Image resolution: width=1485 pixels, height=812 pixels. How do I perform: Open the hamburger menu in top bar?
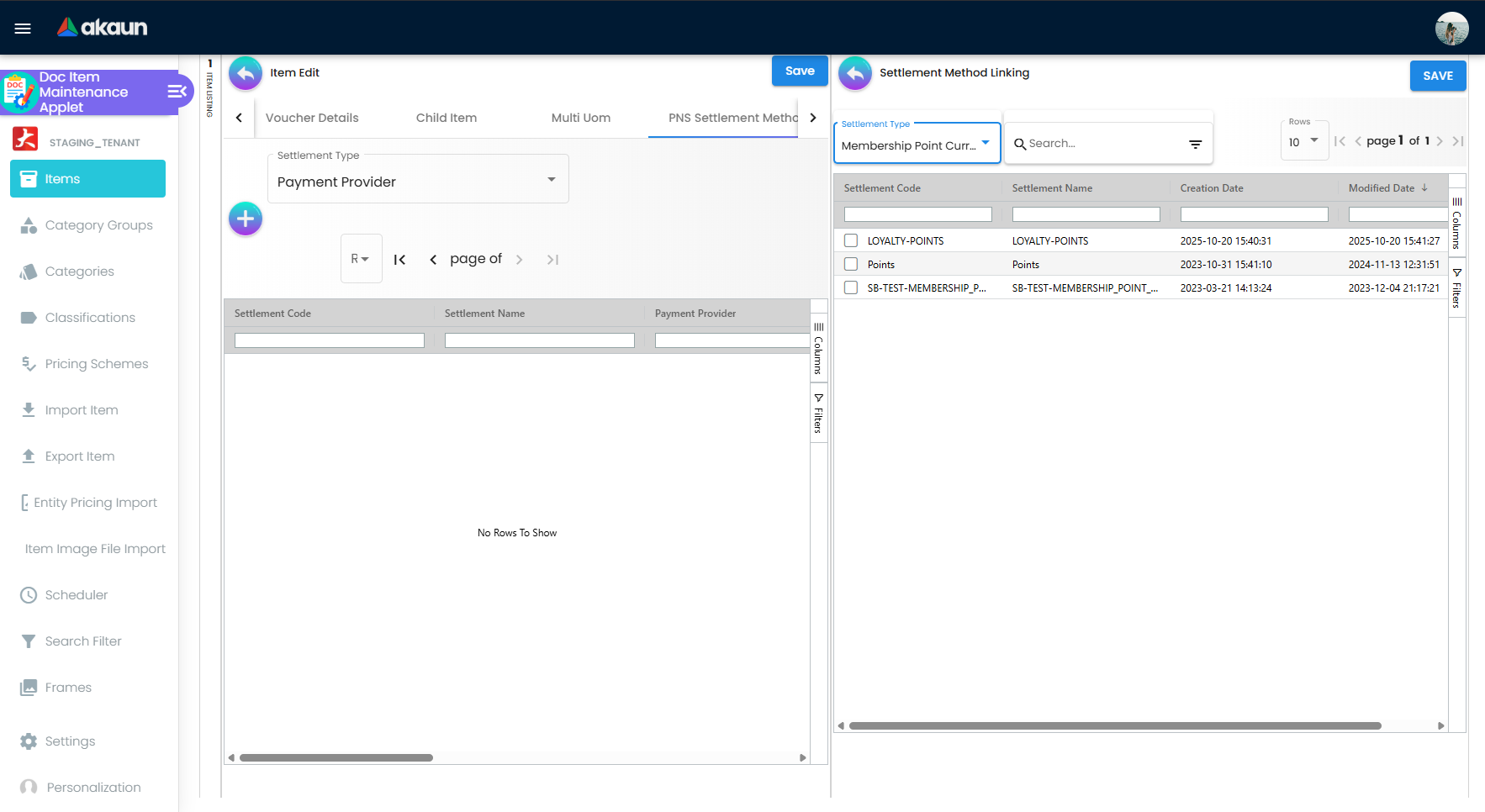coord(23,29)
